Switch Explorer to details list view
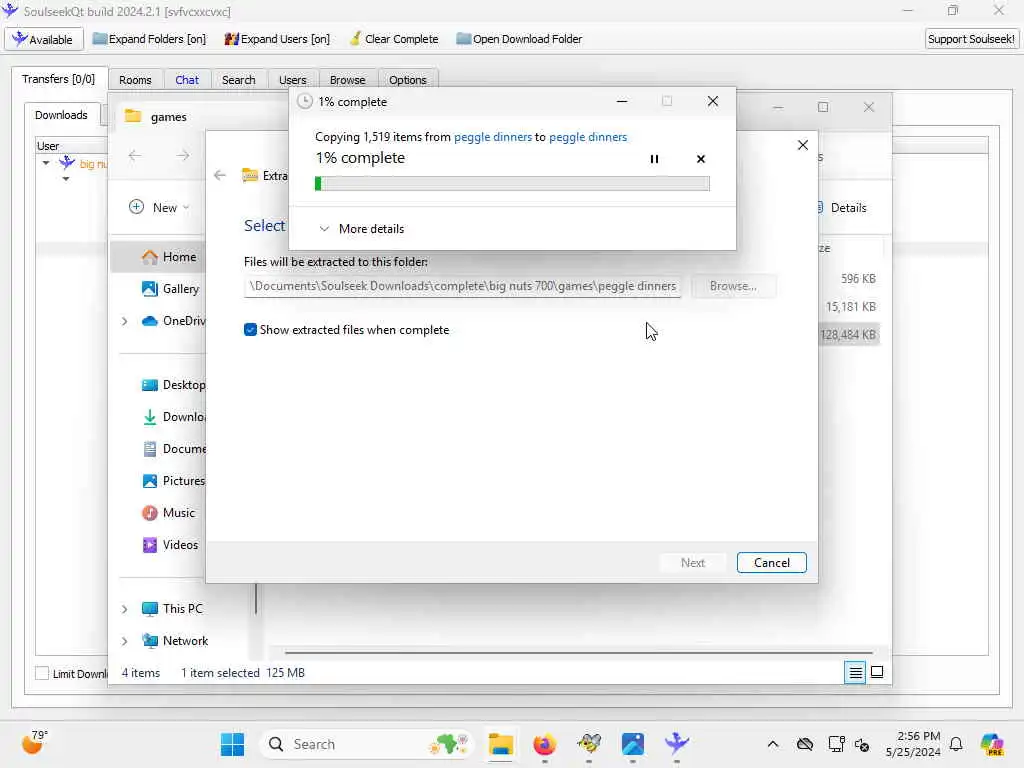The height and width of the screenshot is (768, 1024). (855, 672)
